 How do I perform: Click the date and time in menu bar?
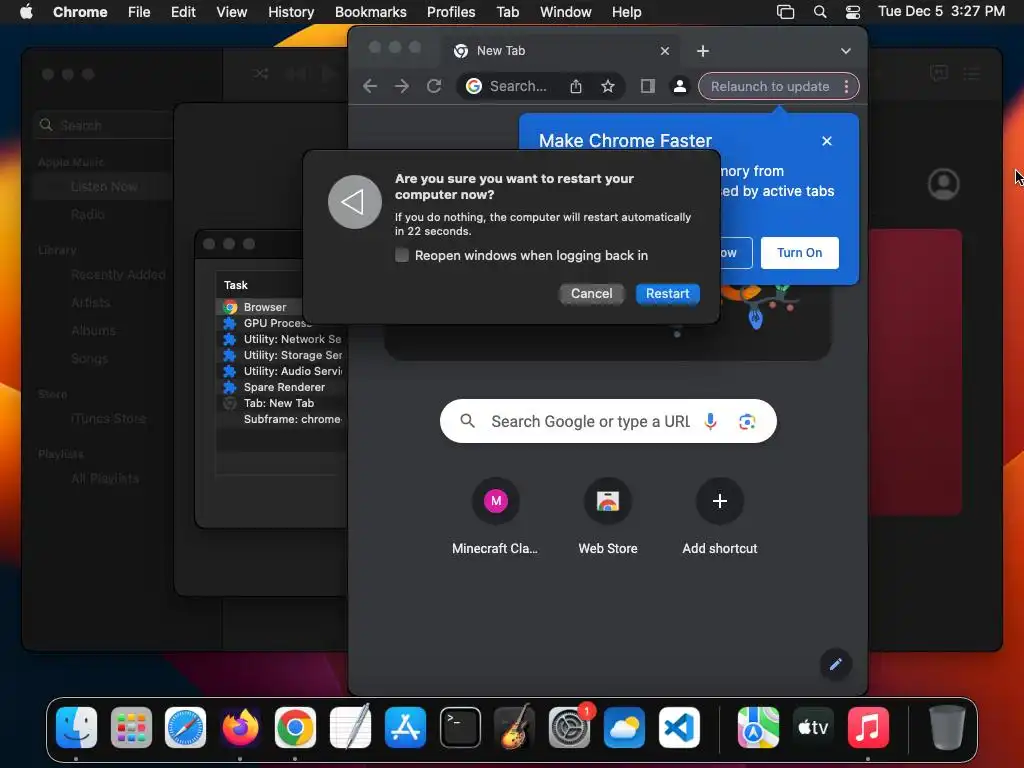pos(941,12)
